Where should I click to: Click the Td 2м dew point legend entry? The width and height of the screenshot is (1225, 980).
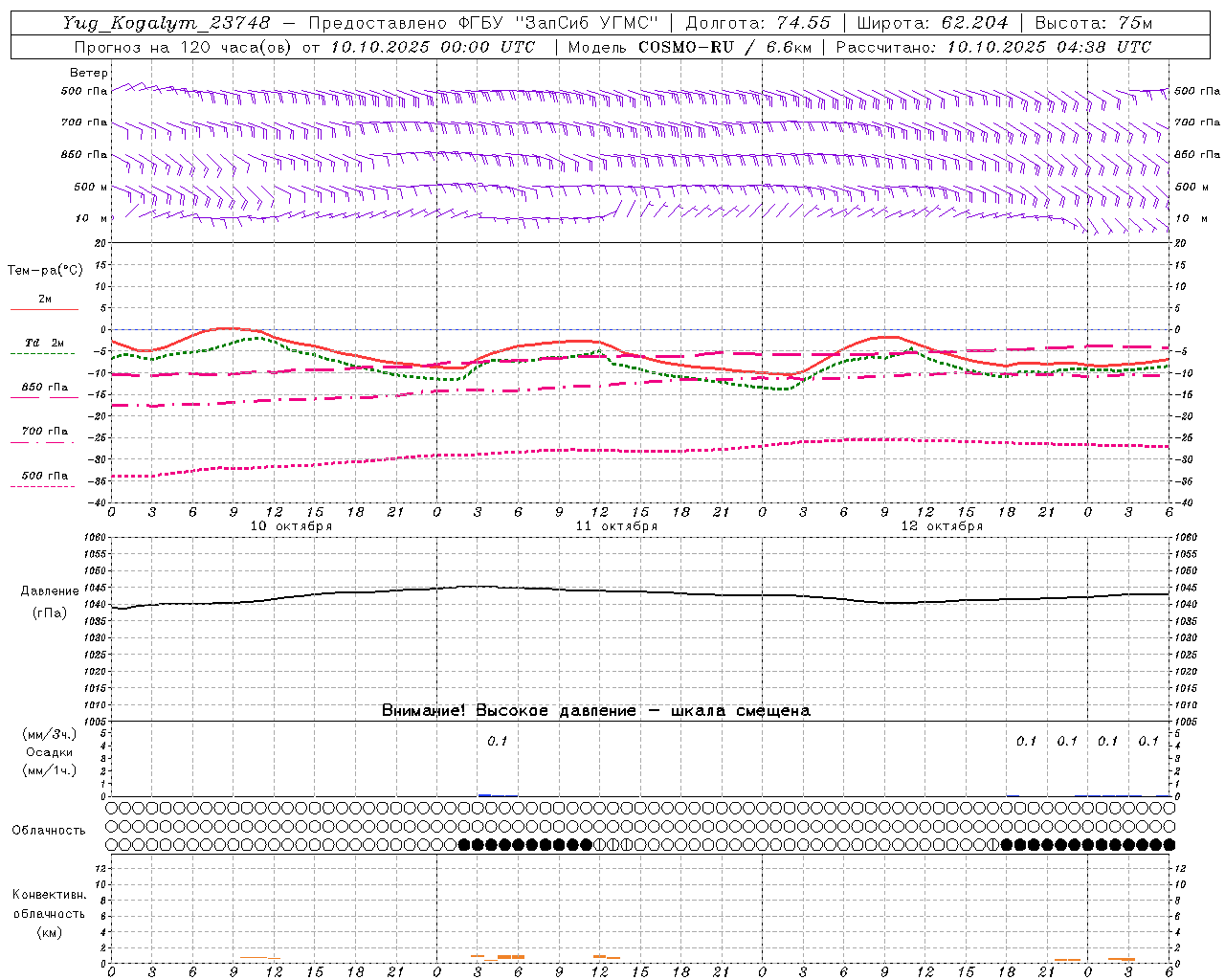pos(44,343)
